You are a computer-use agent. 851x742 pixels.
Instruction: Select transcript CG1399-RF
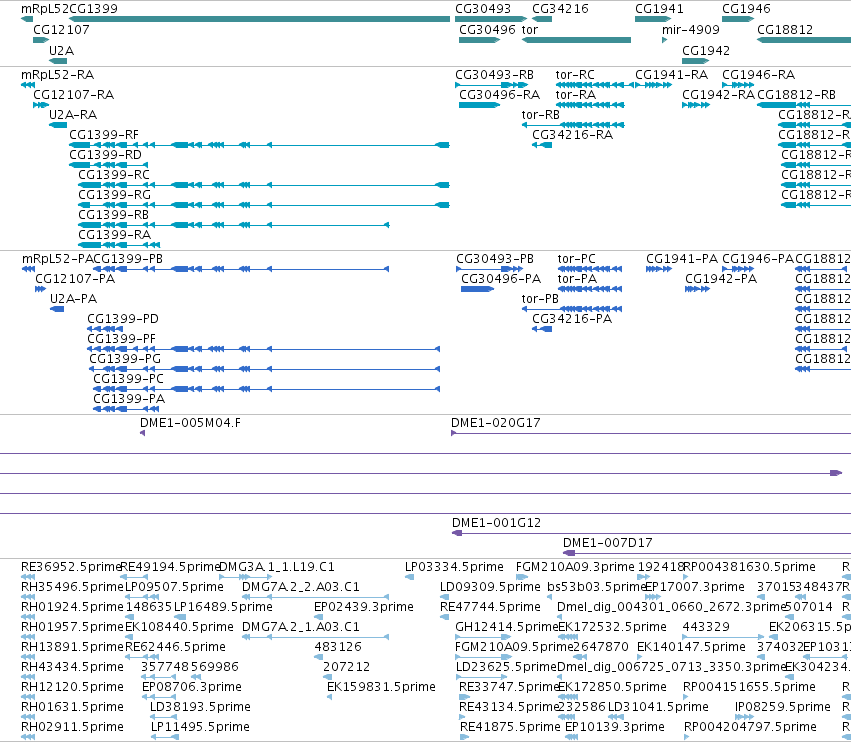[104, 135]
